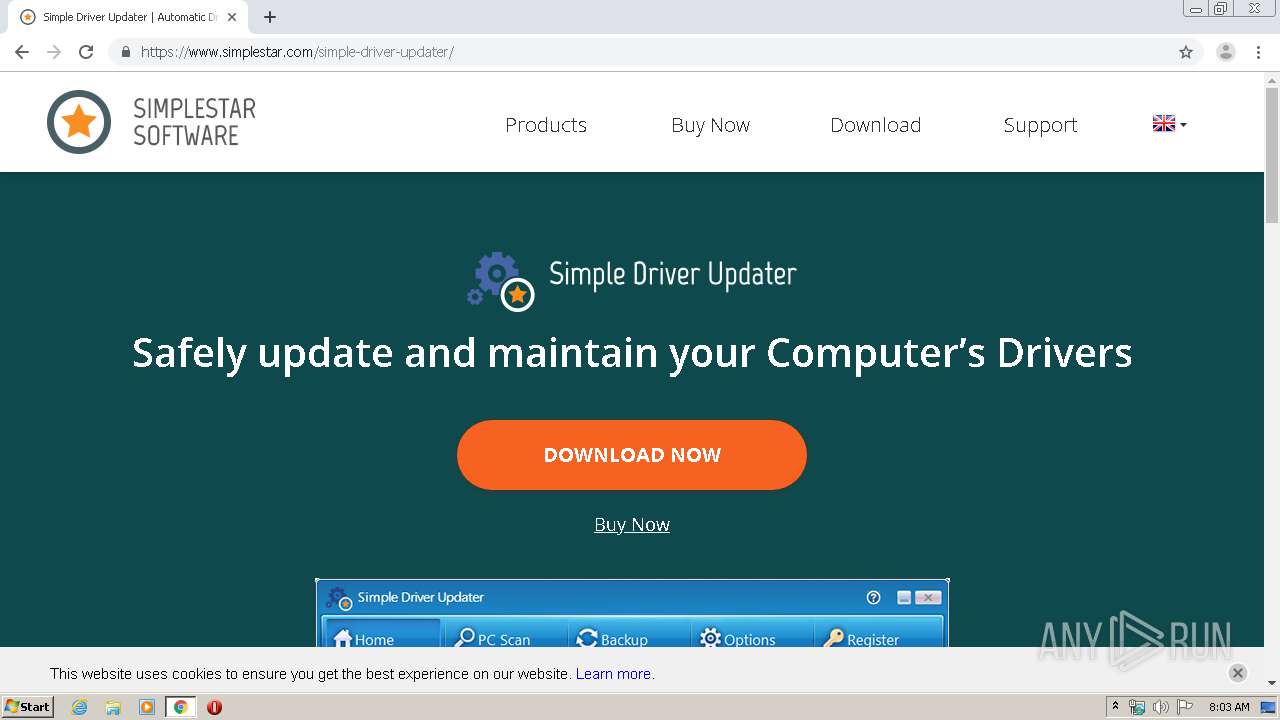1280x720 pixels.
Task: Click the Buy Now link under download
Action: point(632,524)
